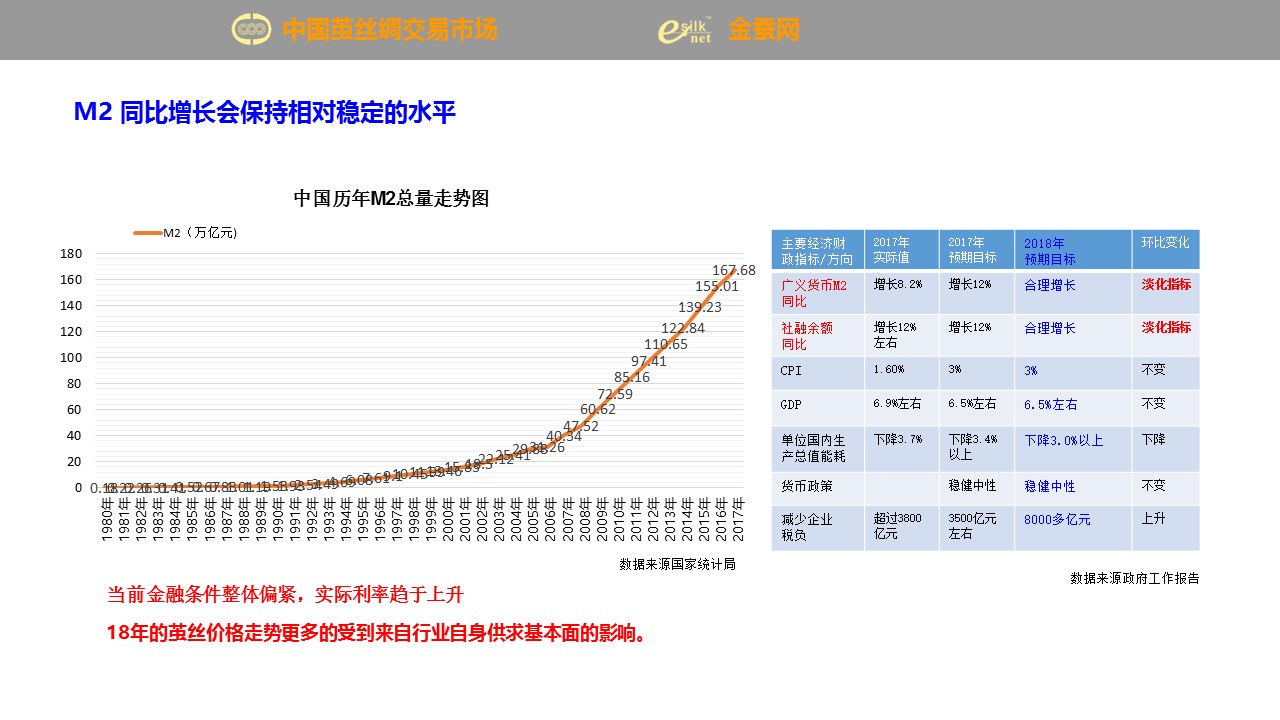Screen dimensions: 1280x720
Task: Select the CPI row label cell
Action: pyautogui.click(x=817, y=371)
